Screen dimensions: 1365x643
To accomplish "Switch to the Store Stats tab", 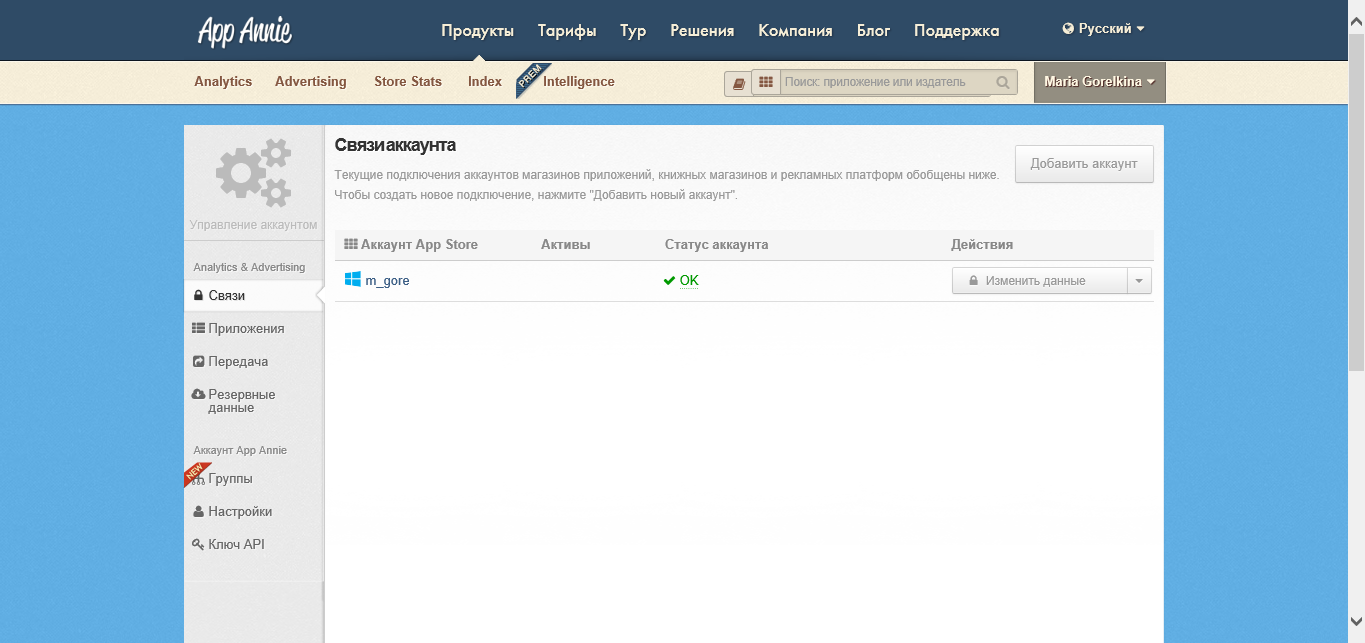I will tap(408, 82).
